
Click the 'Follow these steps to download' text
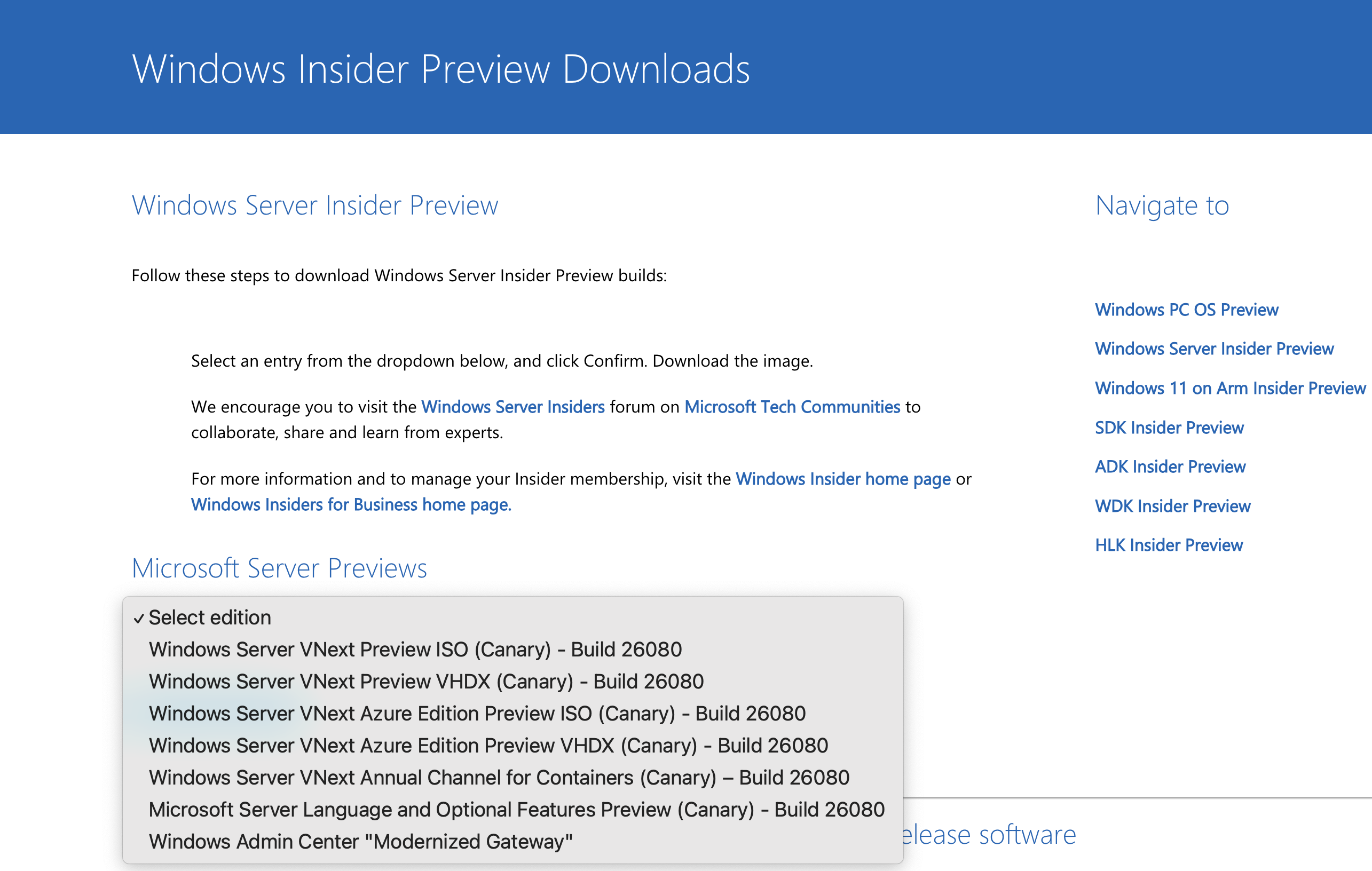399,276
